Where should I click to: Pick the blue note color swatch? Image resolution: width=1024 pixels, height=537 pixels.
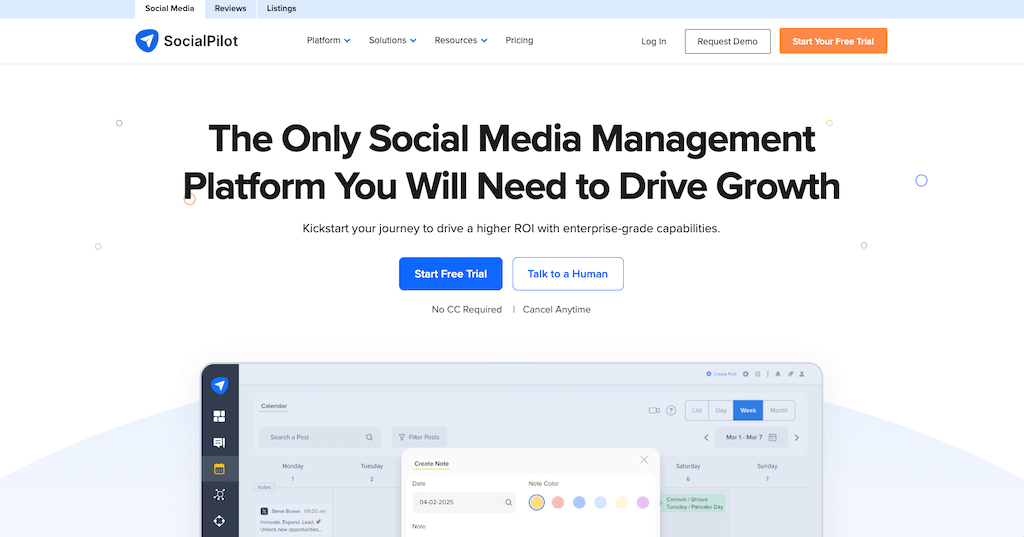(579, 502)
